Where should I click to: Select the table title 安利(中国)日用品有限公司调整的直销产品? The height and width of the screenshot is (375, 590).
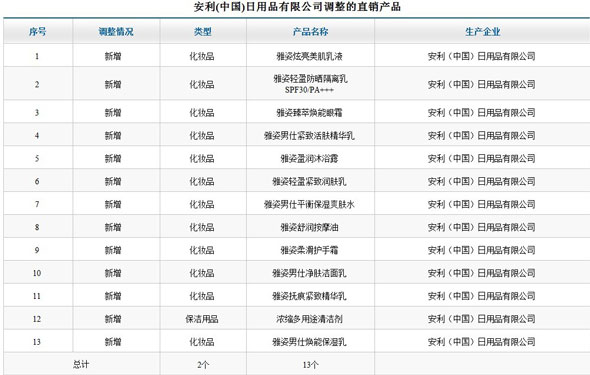coord(297,7)
